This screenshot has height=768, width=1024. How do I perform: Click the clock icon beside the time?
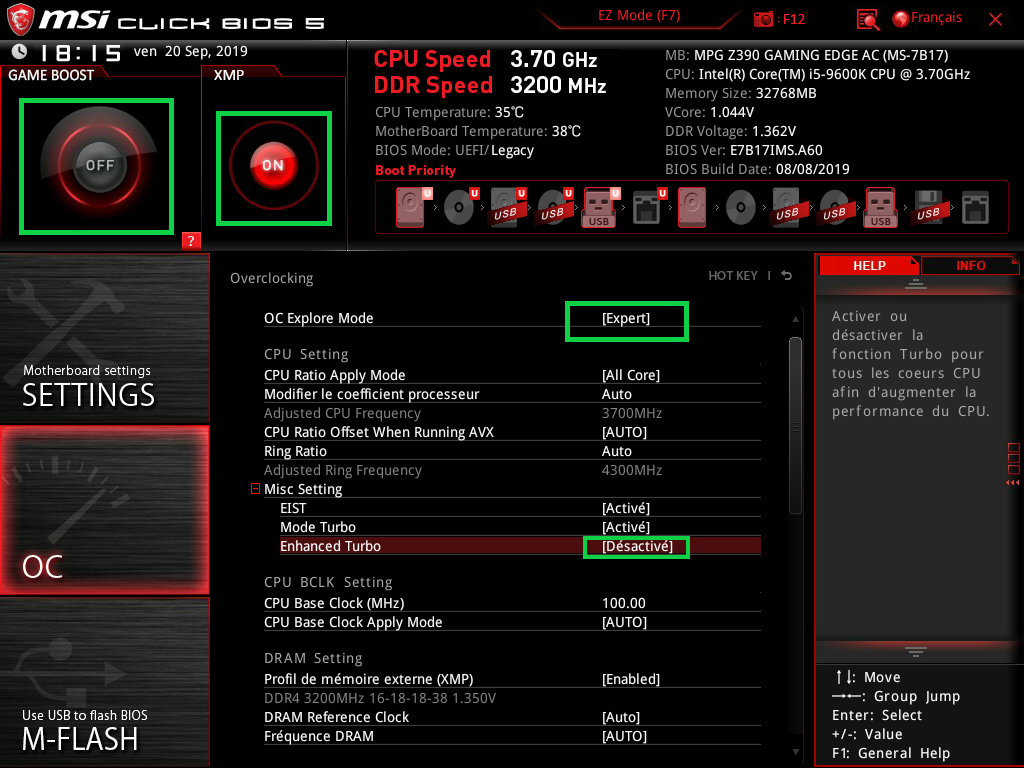20,52
